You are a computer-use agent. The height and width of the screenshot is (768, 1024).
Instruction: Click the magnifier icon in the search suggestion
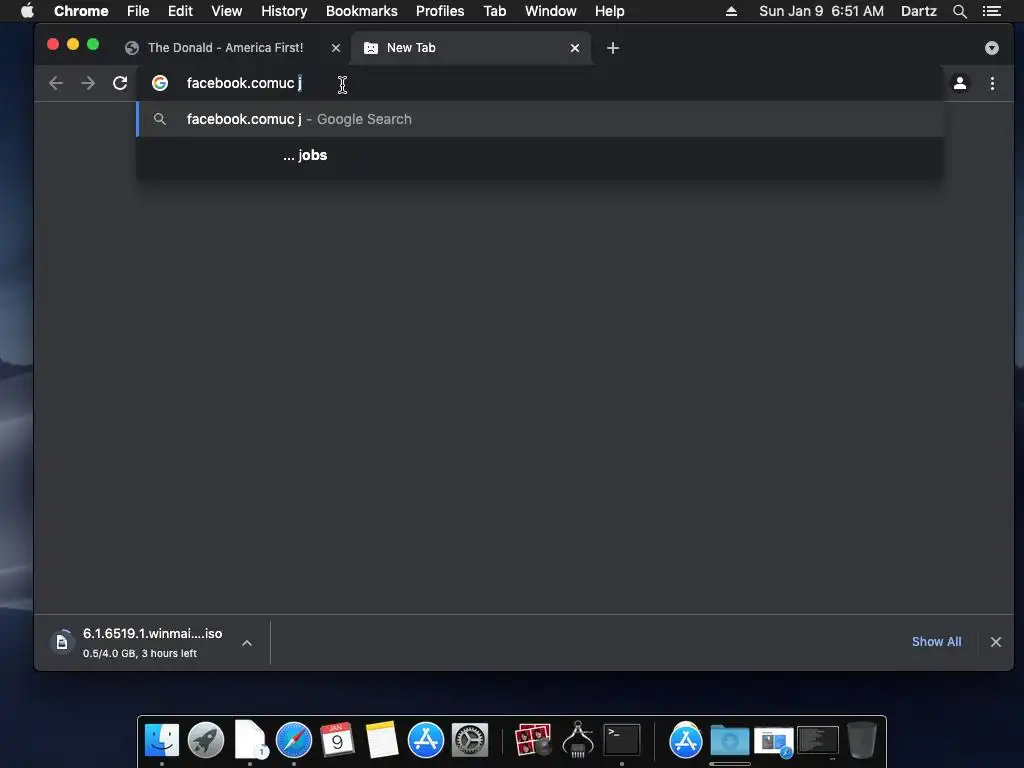160,119
